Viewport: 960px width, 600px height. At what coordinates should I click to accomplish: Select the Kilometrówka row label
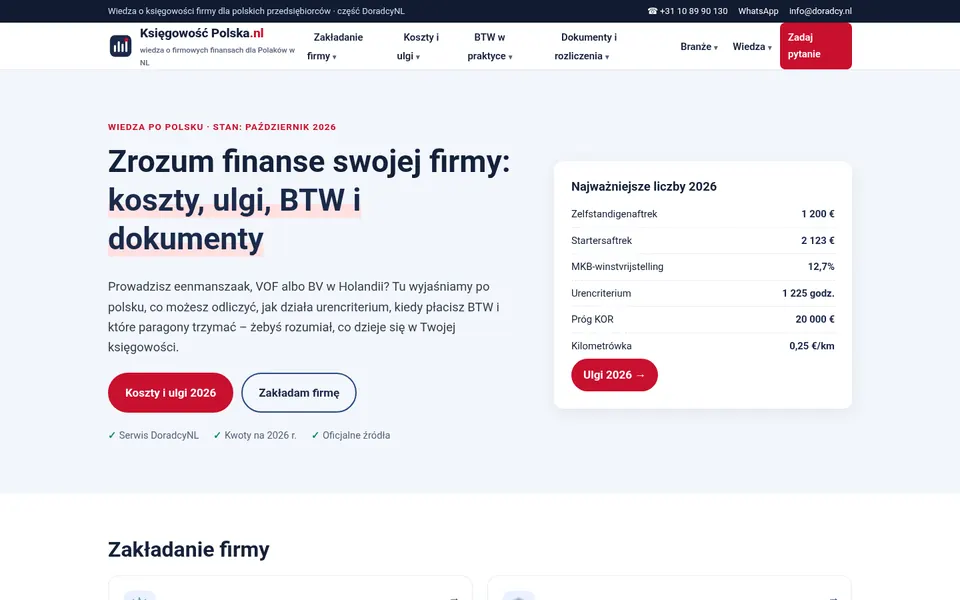coord(601,346)
